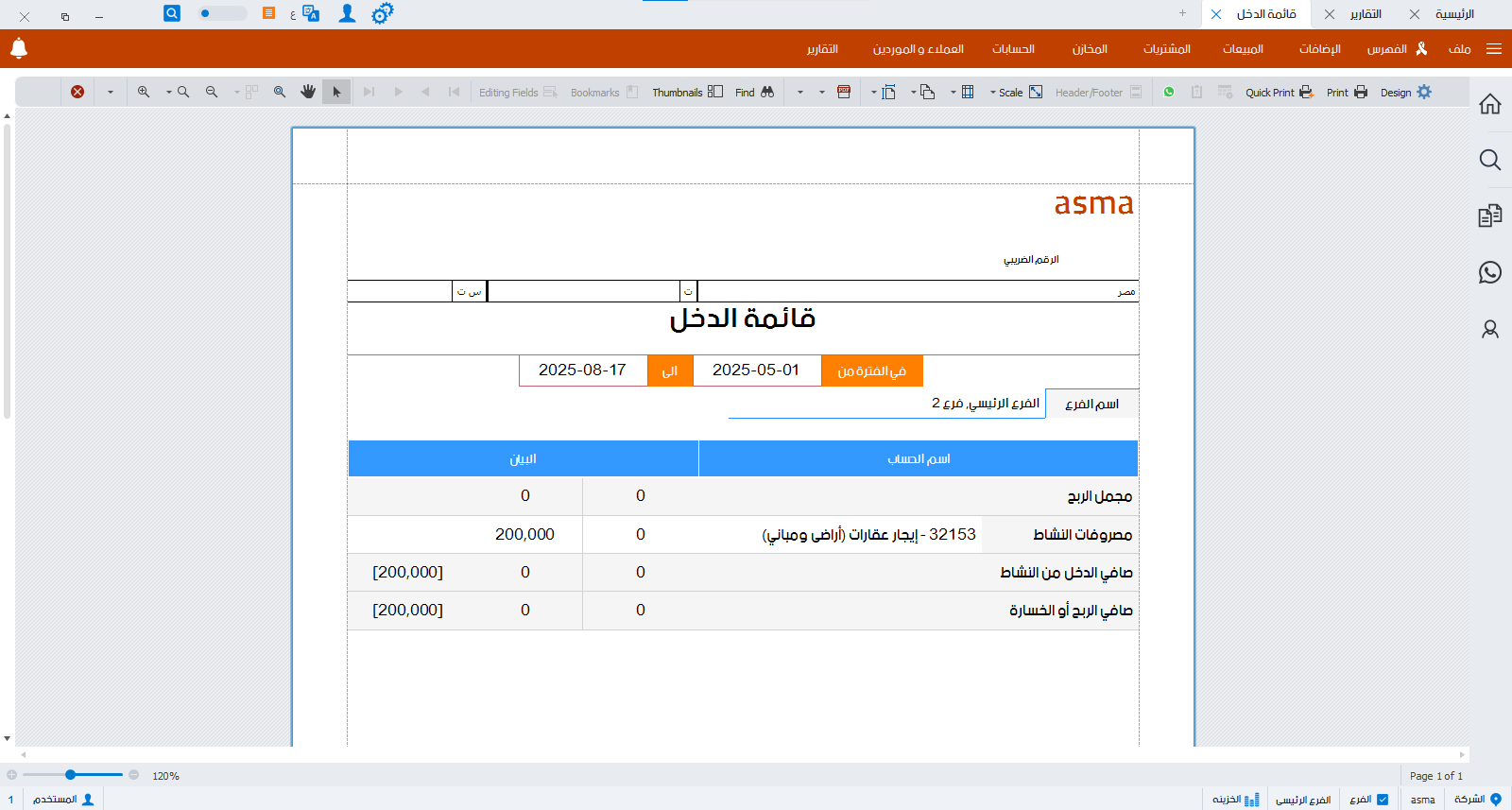Screen dimensions: 1512x810
Task: Open settings gears icon in title bar
Action: (x=382, y=13)
